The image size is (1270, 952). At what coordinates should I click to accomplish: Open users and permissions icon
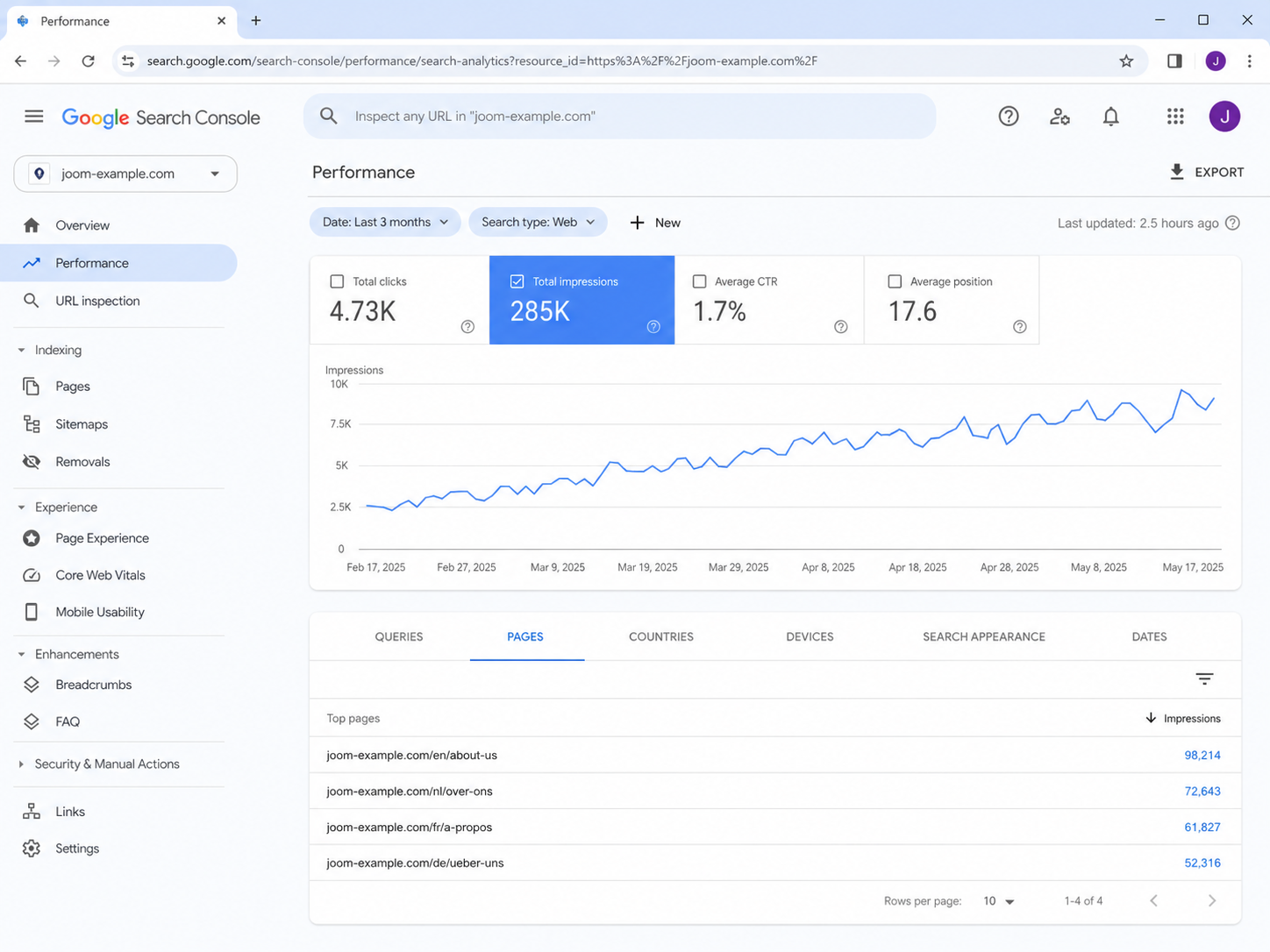click(1060, 117)
